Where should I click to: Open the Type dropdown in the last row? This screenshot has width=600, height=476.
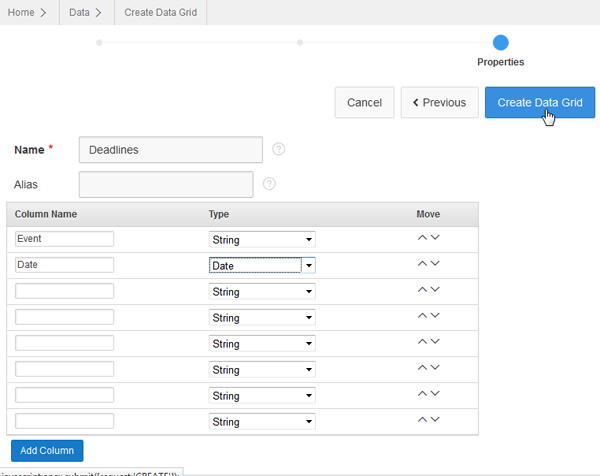tap(262, 422)
